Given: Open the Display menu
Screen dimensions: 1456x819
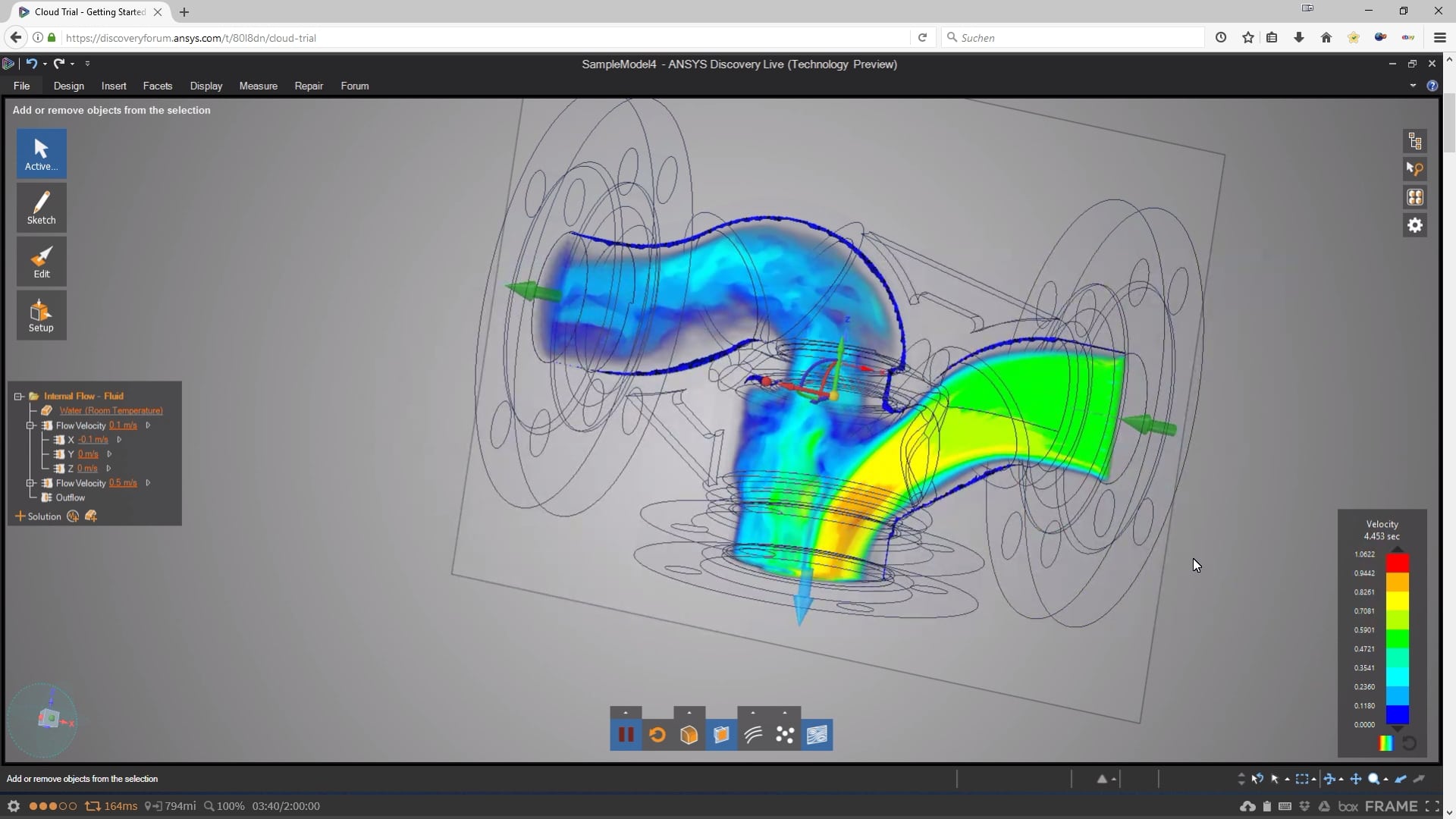Looking at the screenshot, I should point(206,86).
